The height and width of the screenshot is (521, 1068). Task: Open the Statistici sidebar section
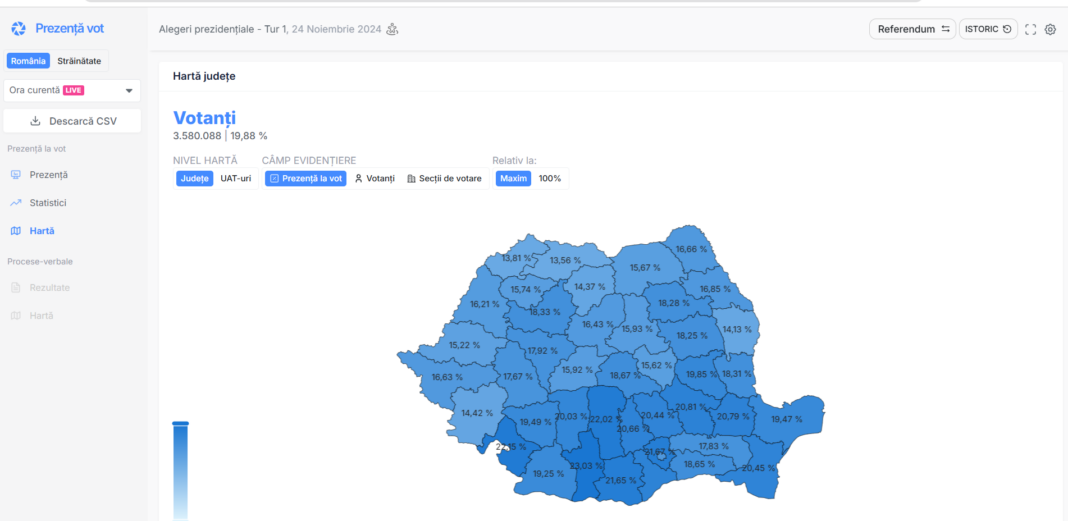(x=48, y=203)
